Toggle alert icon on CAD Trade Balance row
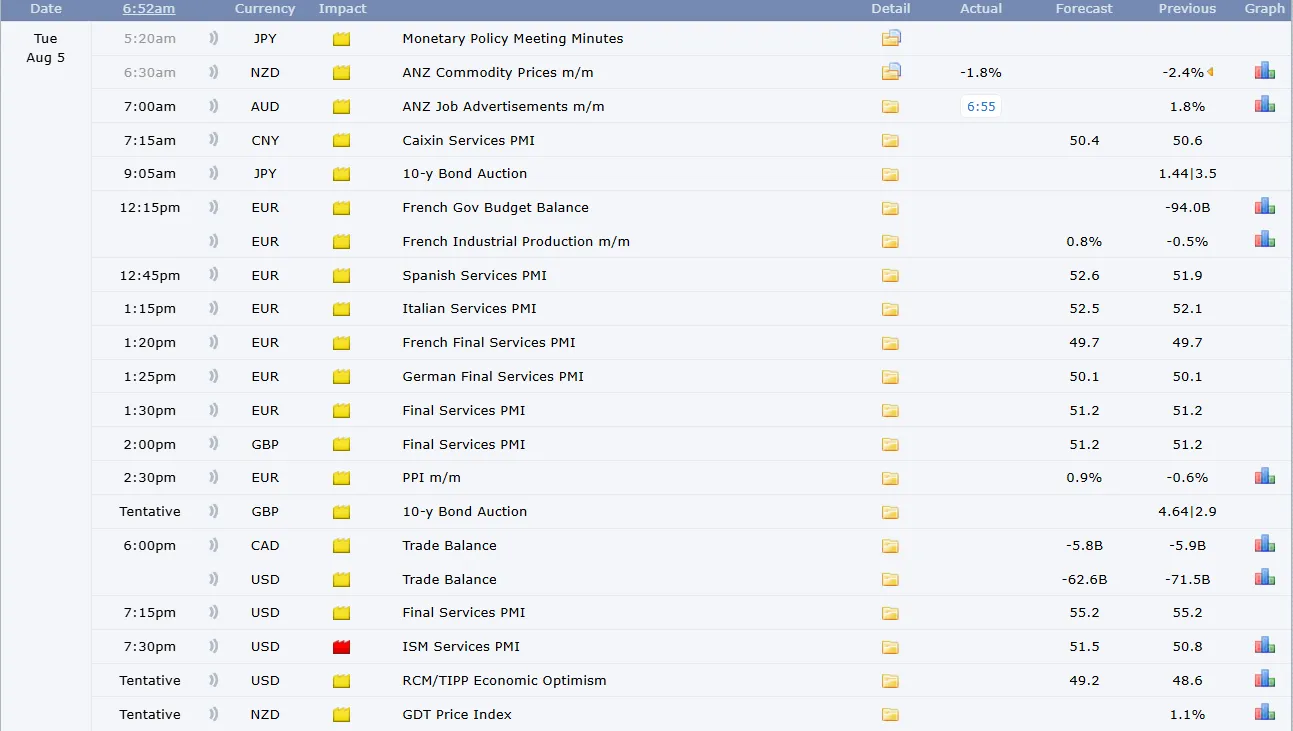 pyautogui.click(x=213, y=545)
